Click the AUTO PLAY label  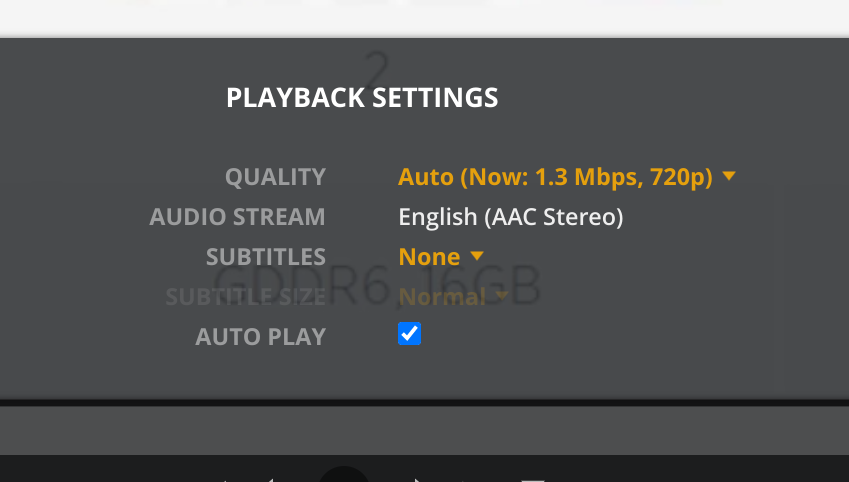coord(260,337)
